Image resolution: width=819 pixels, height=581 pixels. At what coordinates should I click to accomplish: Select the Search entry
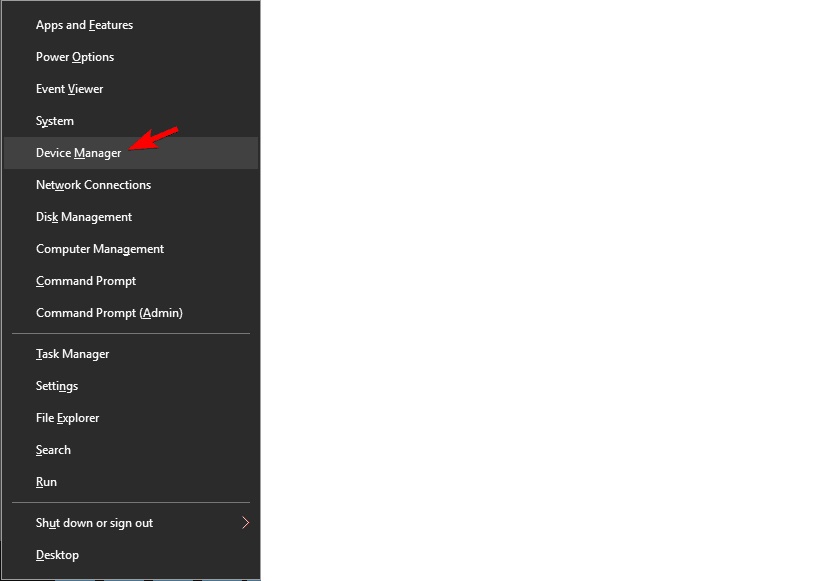click(x=131, y=450)
